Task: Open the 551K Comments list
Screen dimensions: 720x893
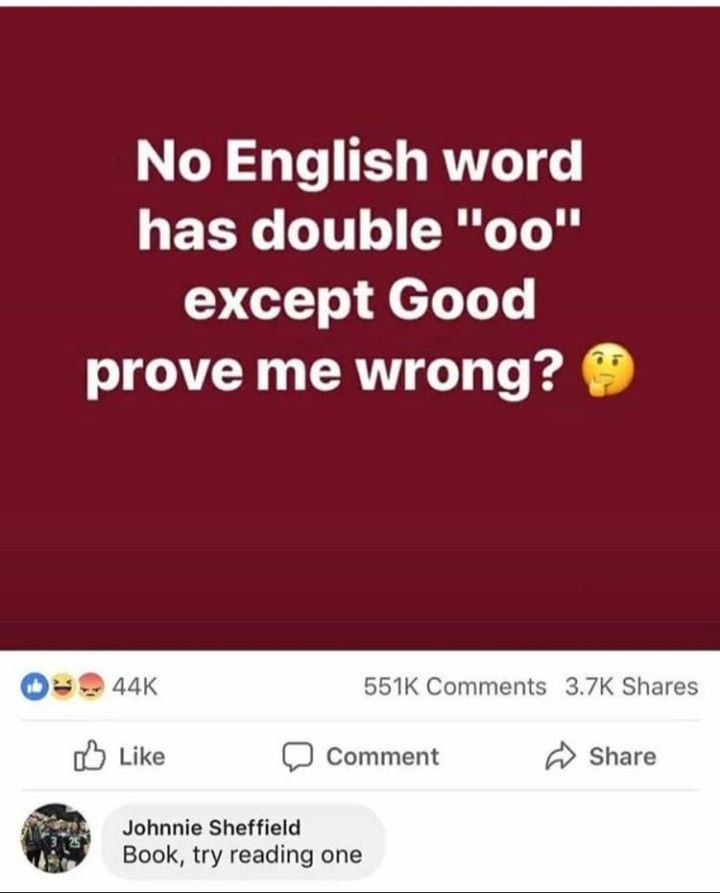Action: click(455, 686)
